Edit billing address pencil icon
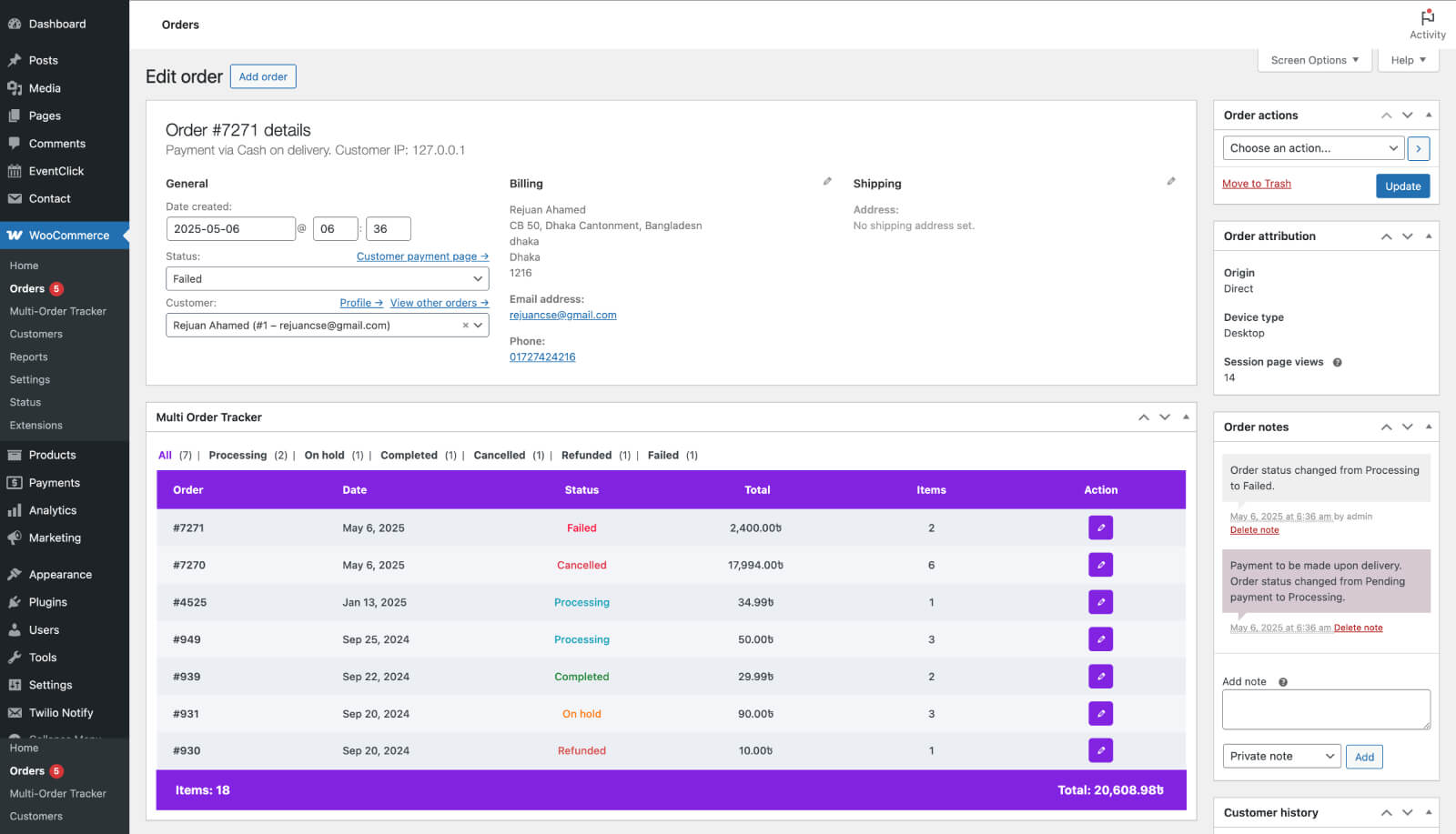 pyautogui.click(x=827, y=182)
